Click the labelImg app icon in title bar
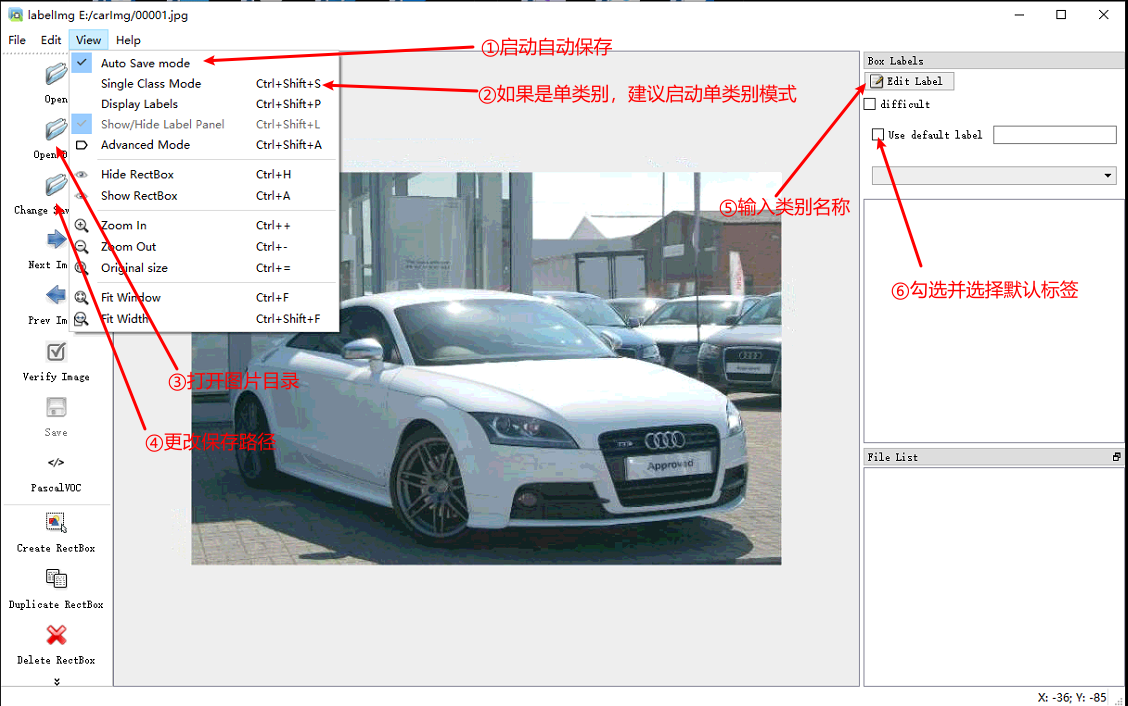 (15, 14)
